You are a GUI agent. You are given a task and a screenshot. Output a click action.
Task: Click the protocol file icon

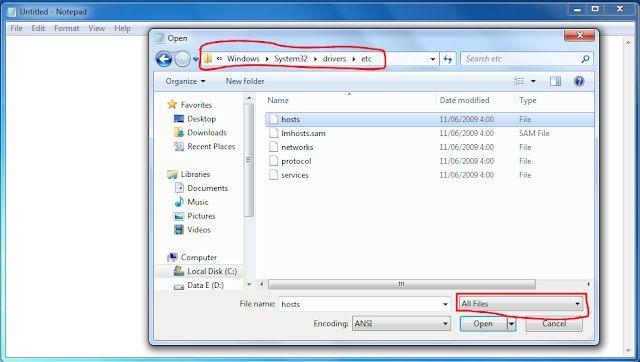273,161
